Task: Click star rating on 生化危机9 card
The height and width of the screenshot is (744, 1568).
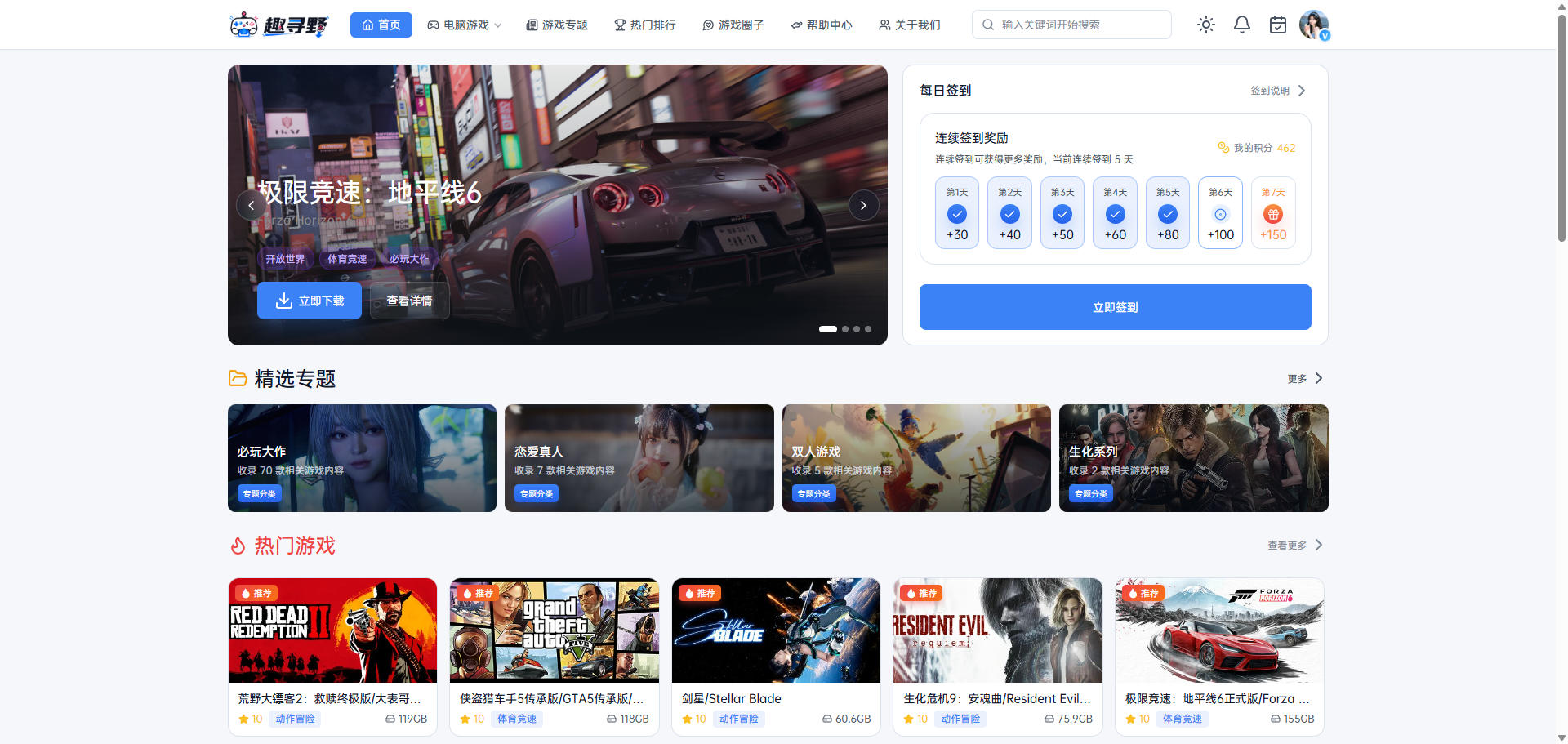Action: pos(915,719)
